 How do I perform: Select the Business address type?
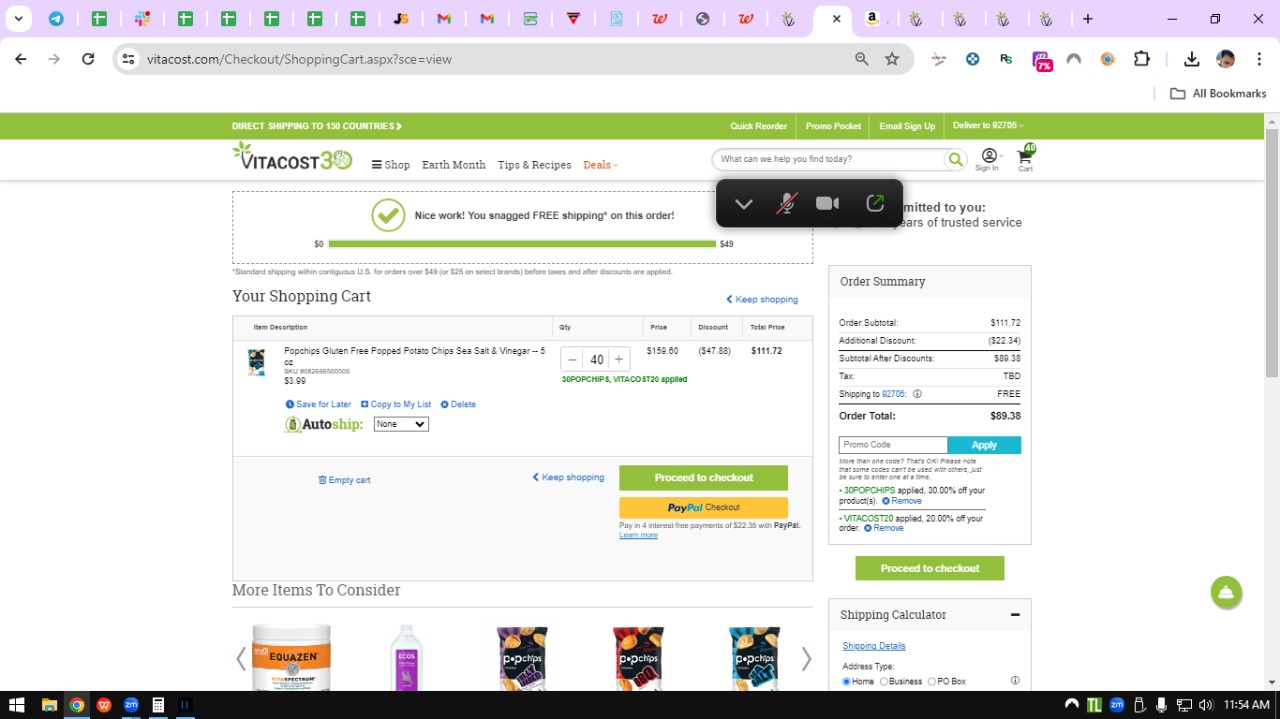coord(883,682)
